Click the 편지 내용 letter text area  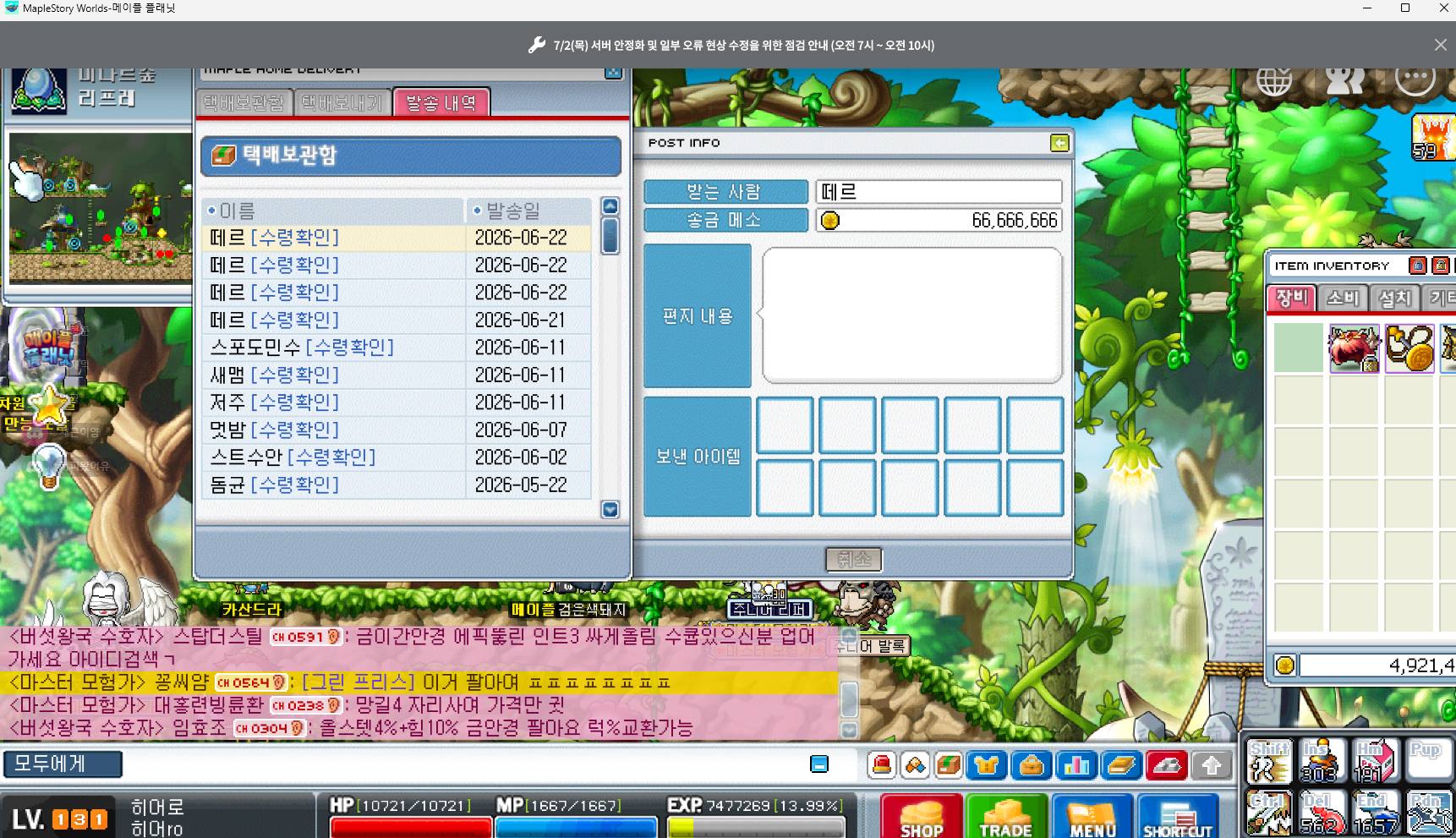(x=911, y=315)
